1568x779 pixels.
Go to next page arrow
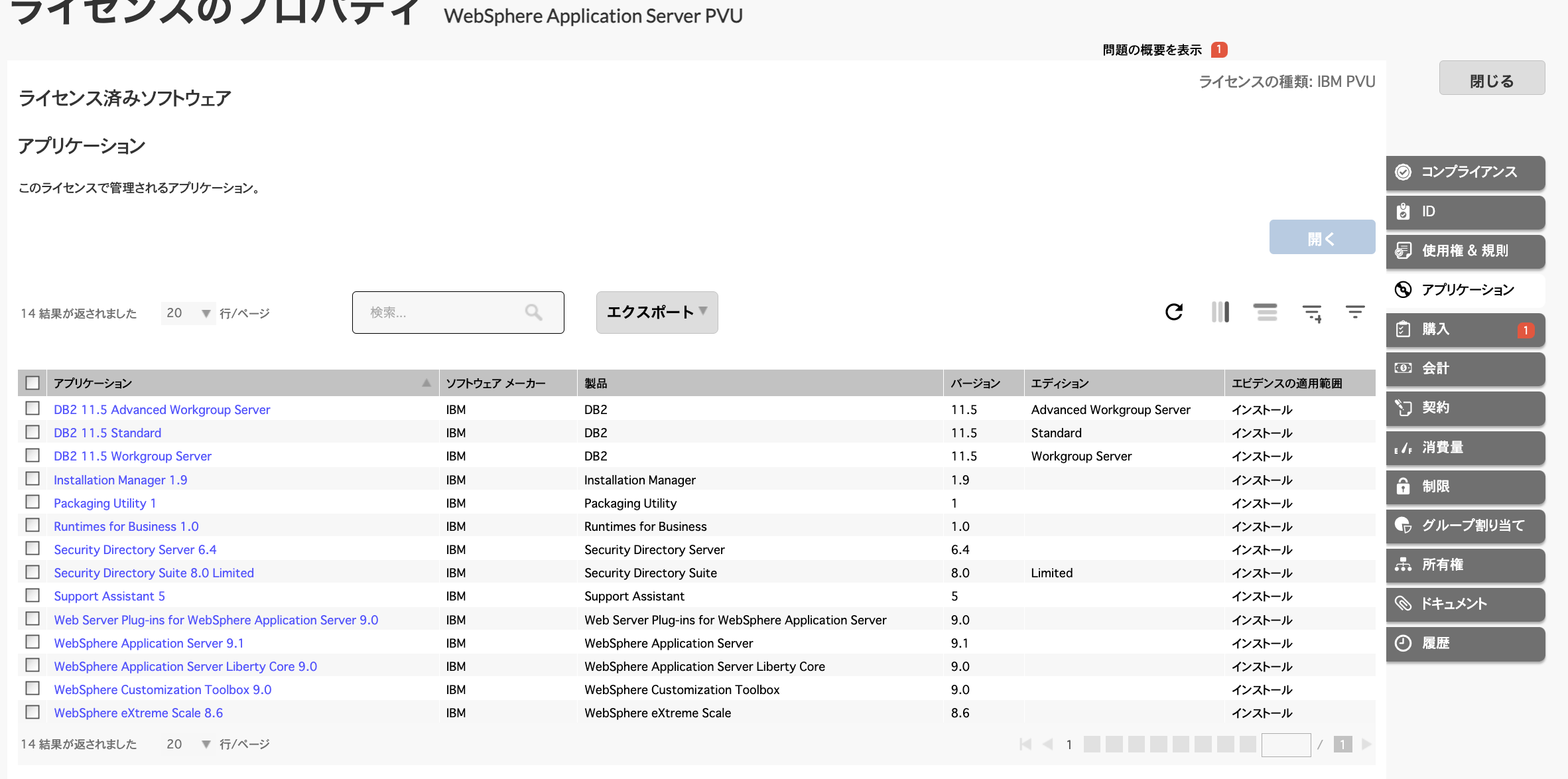coord(1367,744)
